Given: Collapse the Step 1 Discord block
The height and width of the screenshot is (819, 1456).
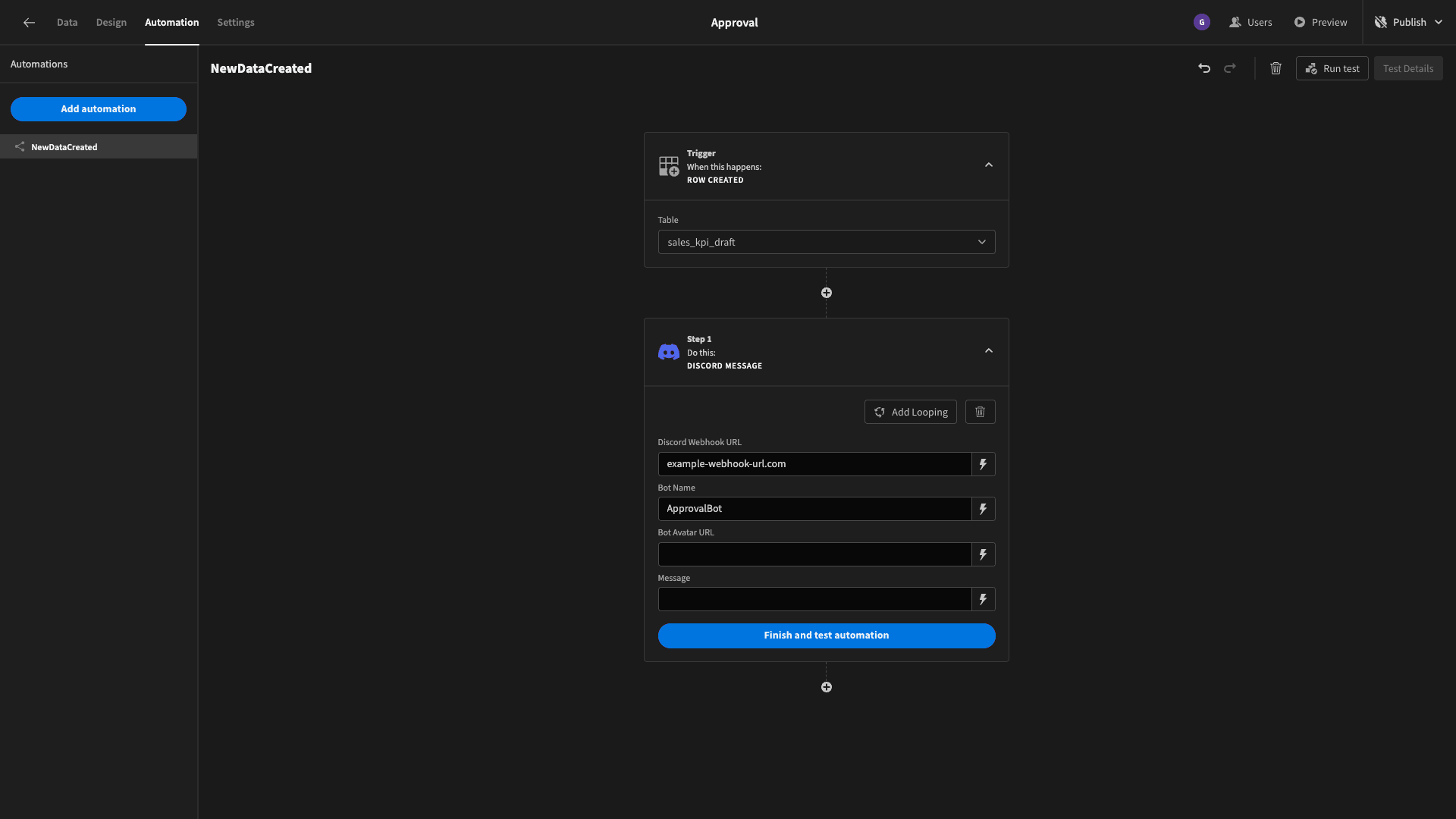Looking at the screenshot, I should pyautogui.click(x=989, y=351).
